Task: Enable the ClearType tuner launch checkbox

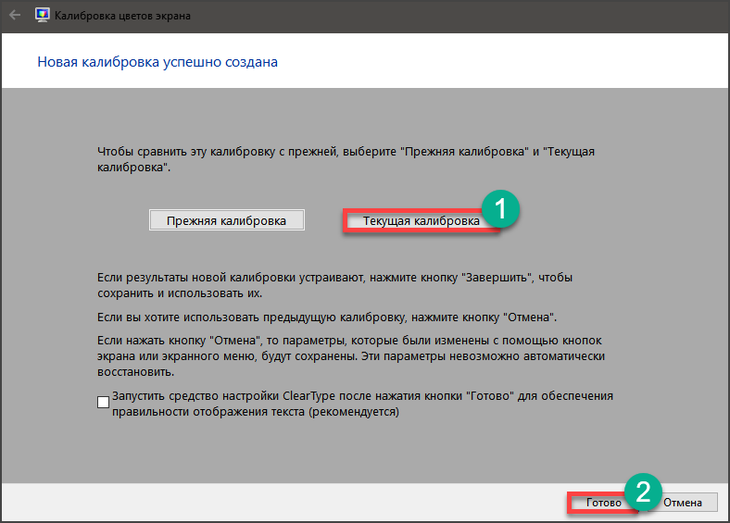Action: click(x=103, y=402)
